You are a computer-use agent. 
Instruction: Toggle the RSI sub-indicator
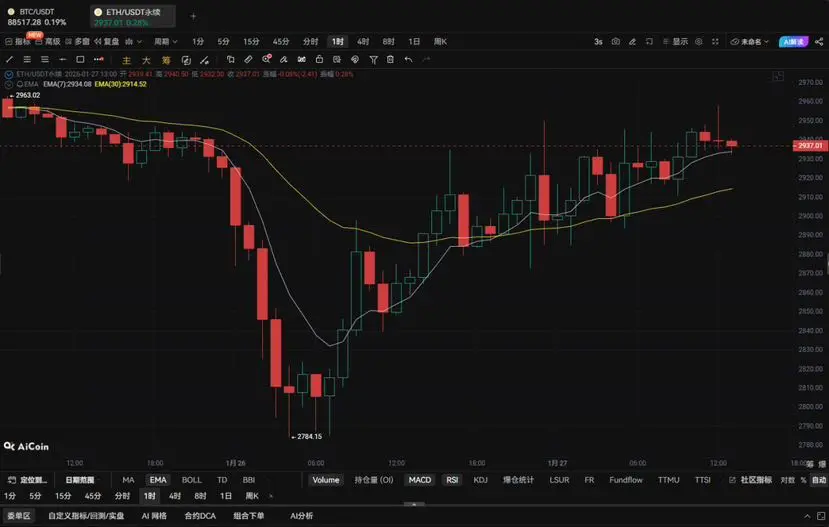tap(452, 480)
